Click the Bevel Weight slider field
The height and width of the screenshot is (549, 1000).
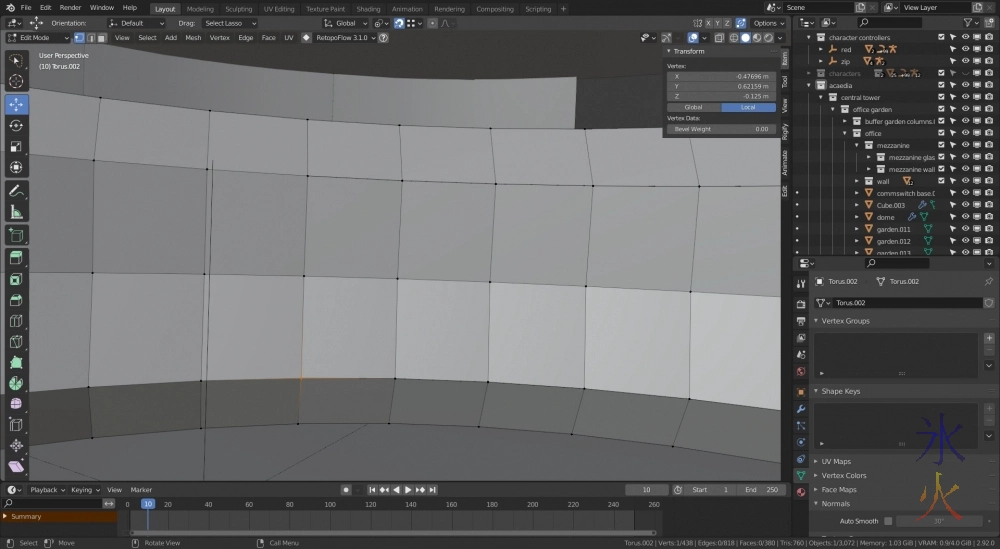click(721, 129)
